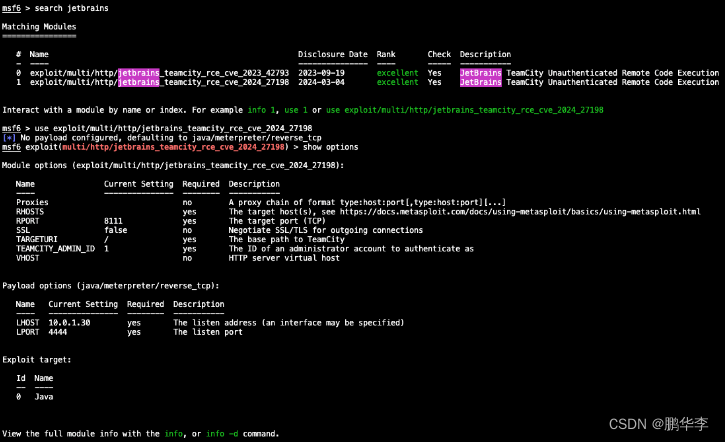
Task: Click the 'LHOST' option name
Action: pos(28,323)
